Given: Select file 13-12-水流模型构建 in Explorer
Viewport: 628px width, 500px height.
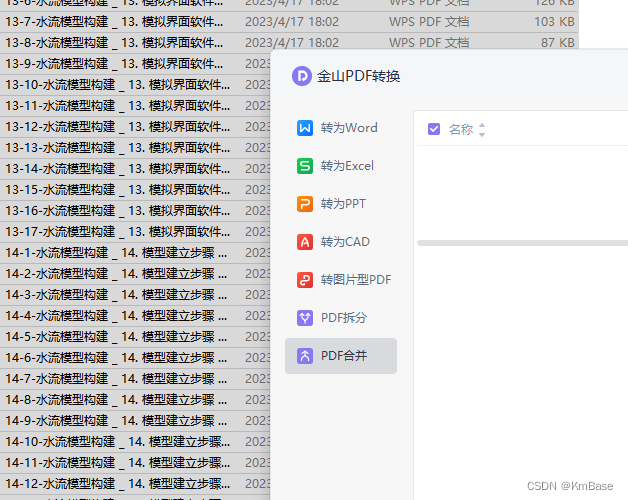Looking at the screenshot, I should click(x=117, y=127).
